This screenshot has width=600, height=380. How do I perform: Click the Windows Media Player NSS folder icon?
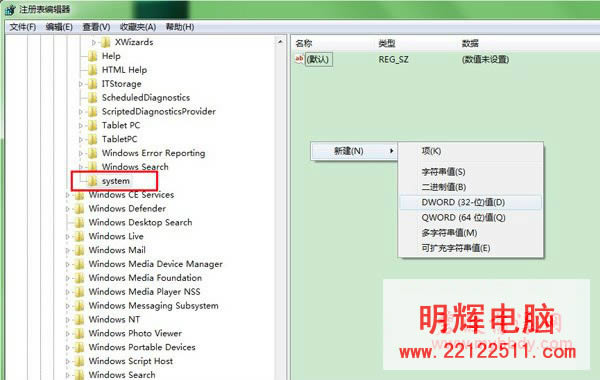click(79, 292)
